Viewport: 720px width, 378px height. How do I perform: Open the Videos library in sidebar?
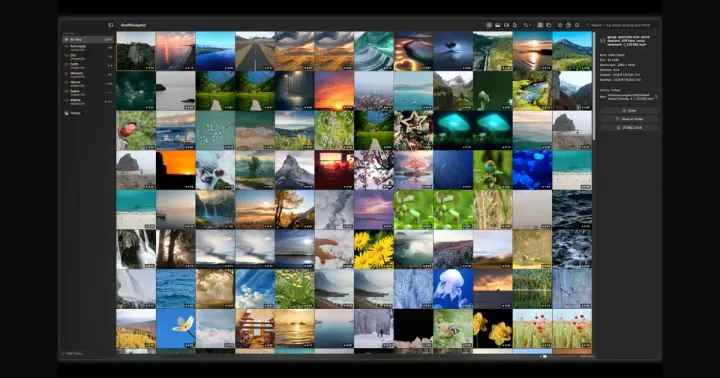pyautogui.click(x=87, y=101)
